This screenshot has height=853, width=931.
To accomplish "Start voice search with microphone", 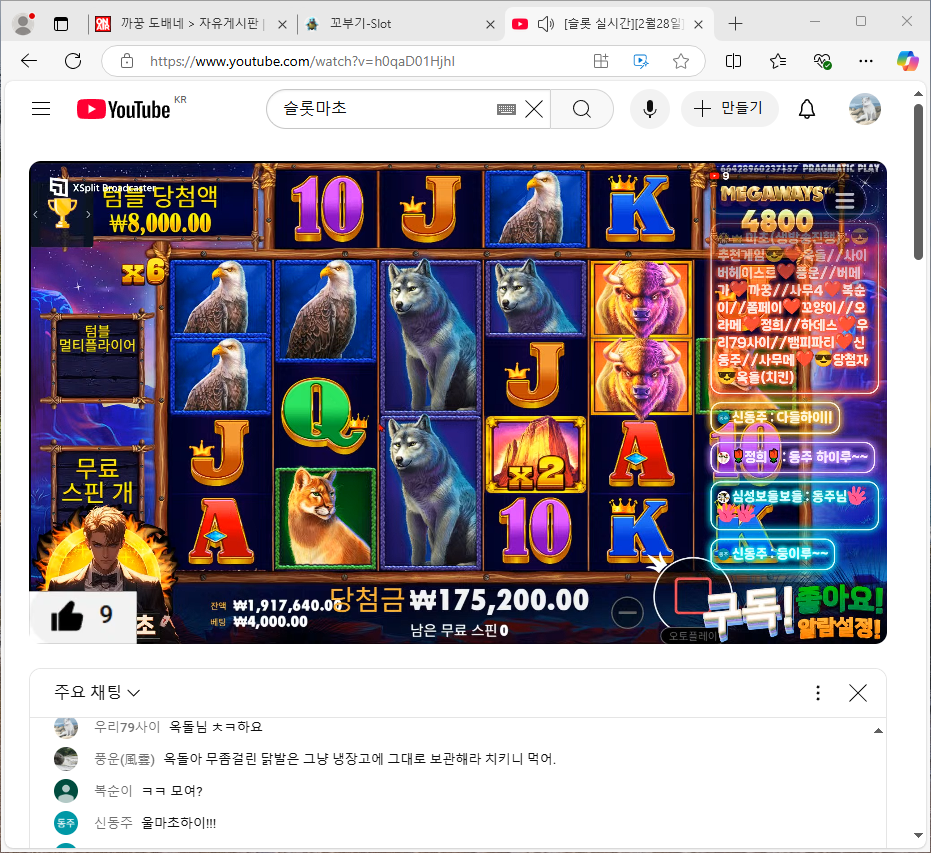I will [650, 109].
